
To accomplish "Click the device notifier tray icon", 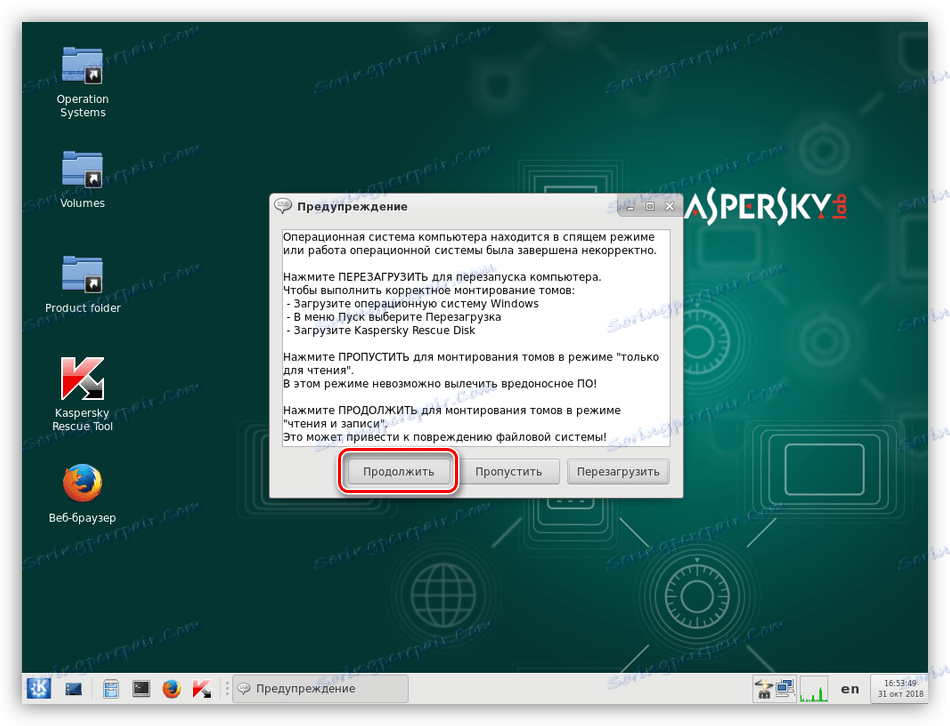I will [x=763, y=689].
